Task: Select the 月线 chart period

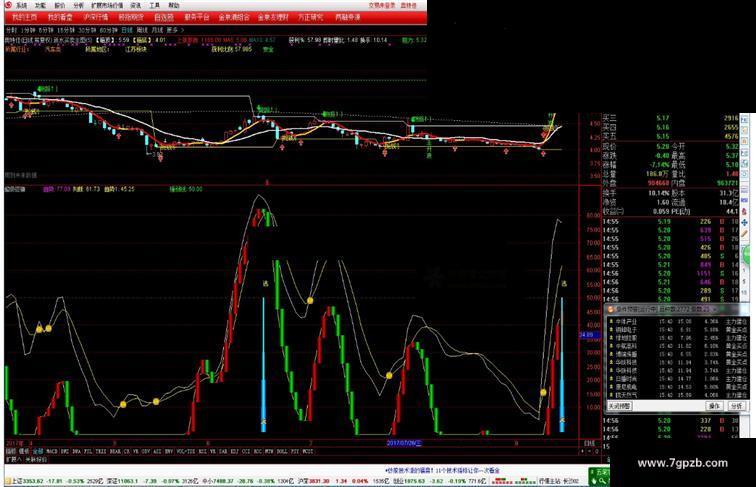Action: 157,30
